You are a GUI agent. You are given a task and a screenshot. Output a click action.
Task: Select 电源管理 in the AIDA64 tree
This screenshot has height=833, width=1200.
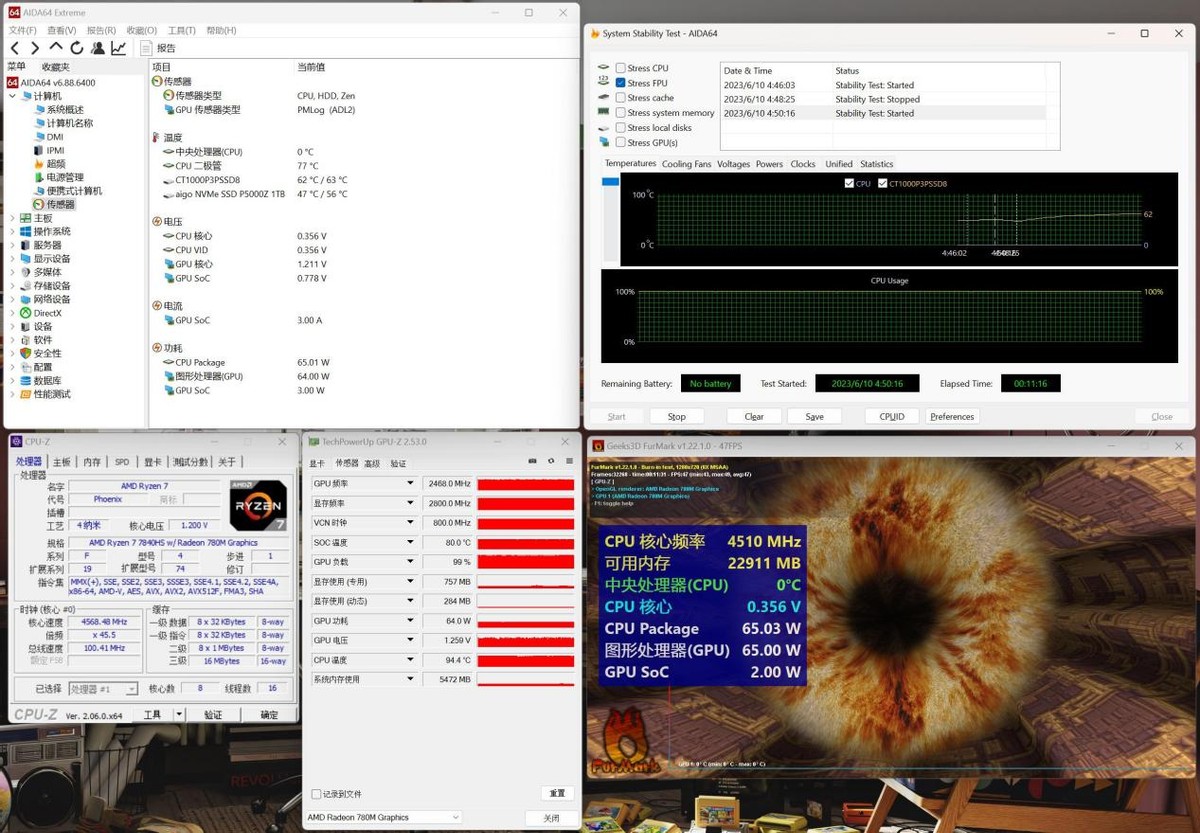tap(65, 177)
